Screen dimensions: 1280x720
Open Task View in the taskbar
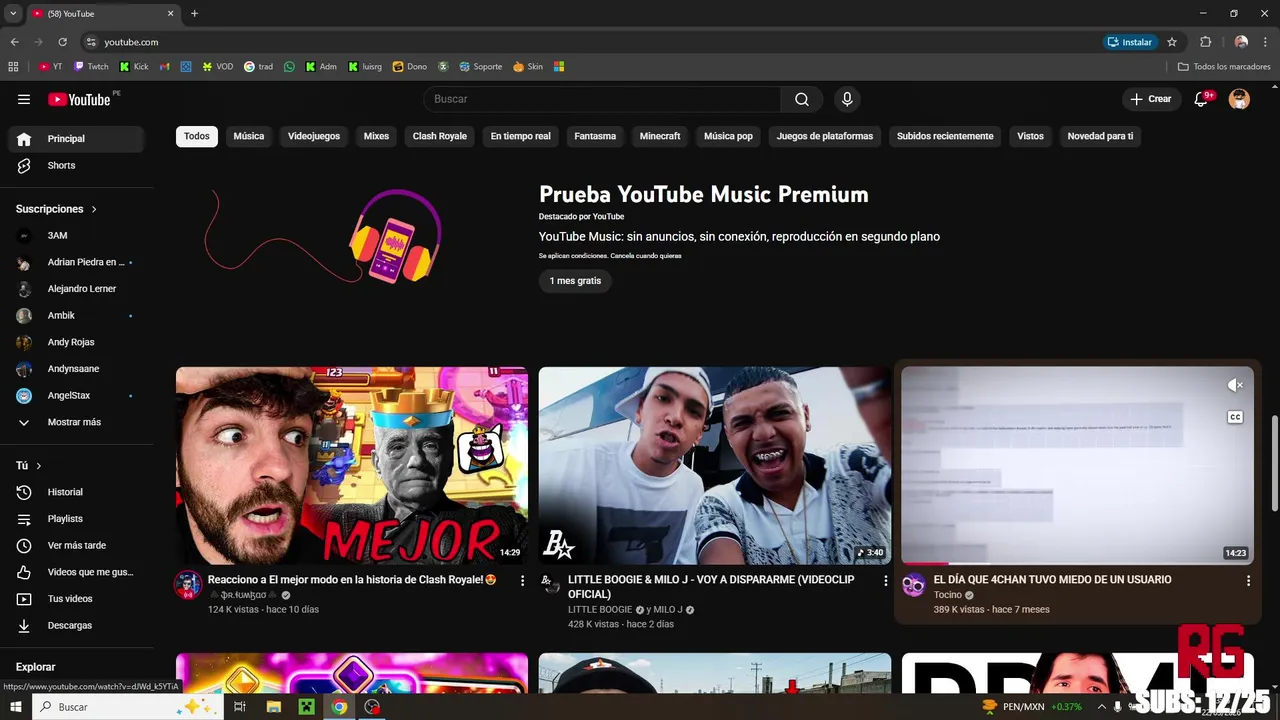coord(240,707)
